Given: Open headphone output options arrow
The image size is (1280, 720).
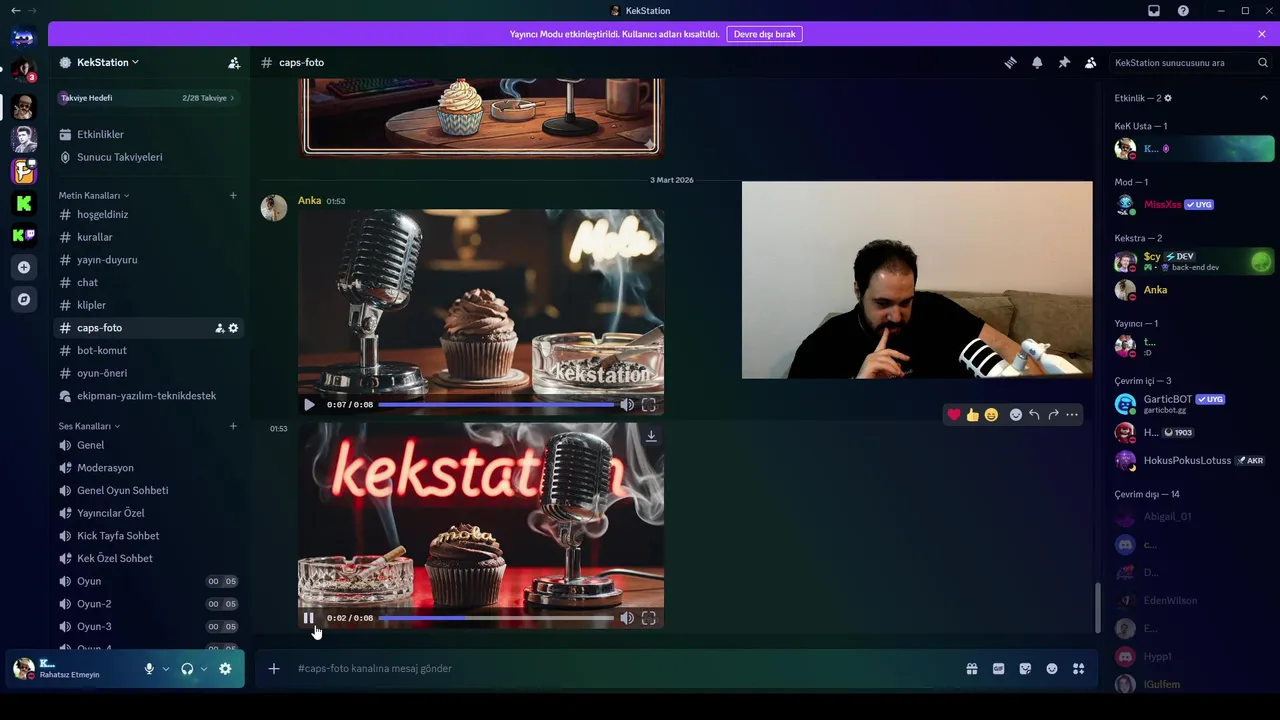Looking at the screenshot, I should pos(204,669).
